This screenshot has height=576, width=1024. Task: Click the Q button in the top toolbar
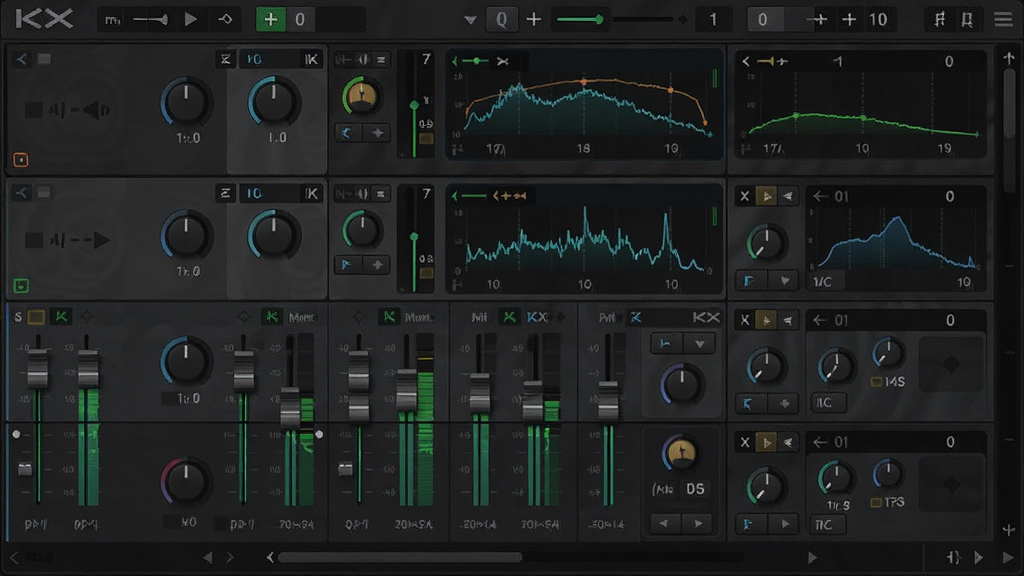point(502,20)
